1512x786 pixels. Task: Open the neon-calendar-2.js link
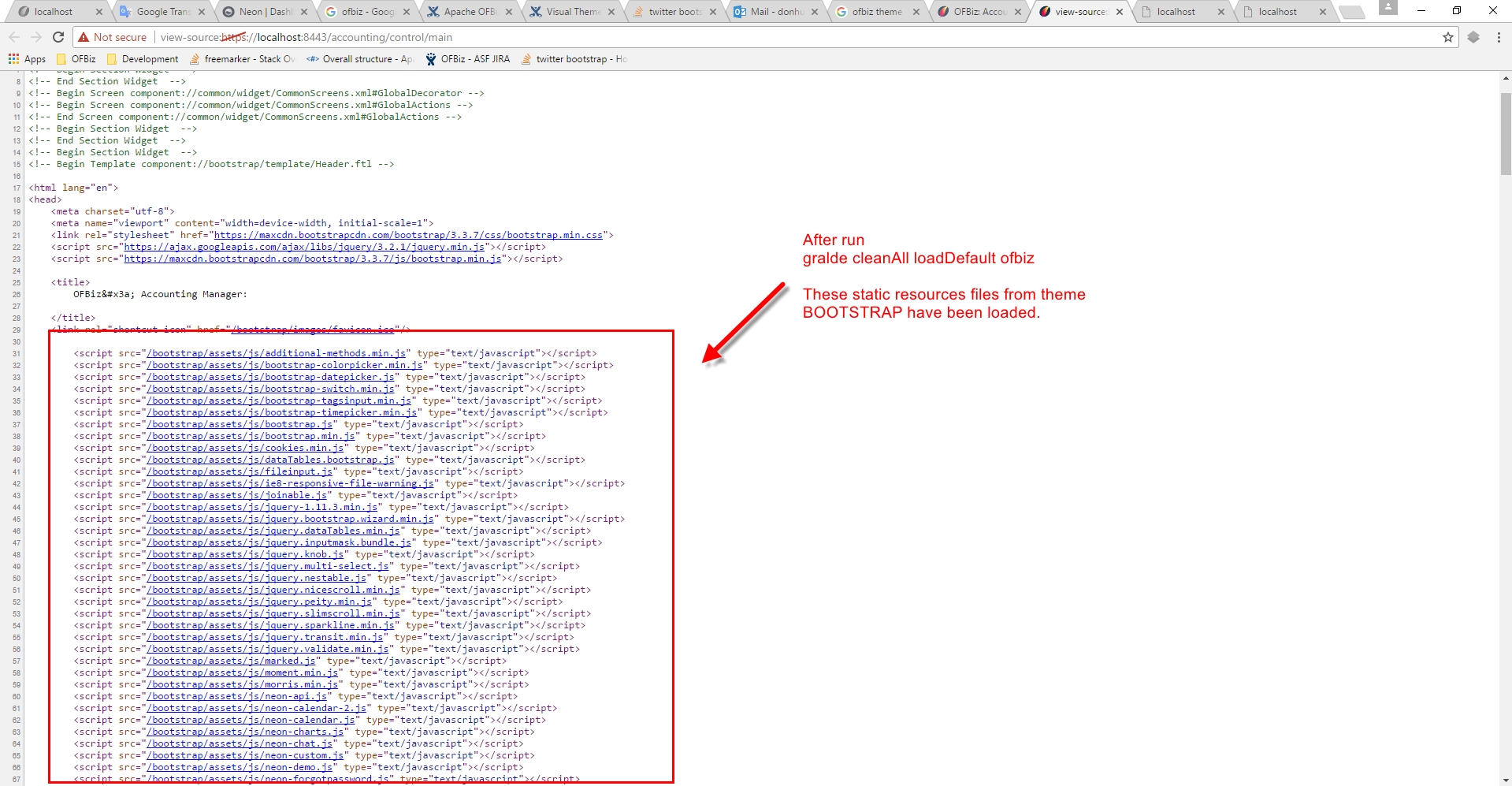(257, 708)
